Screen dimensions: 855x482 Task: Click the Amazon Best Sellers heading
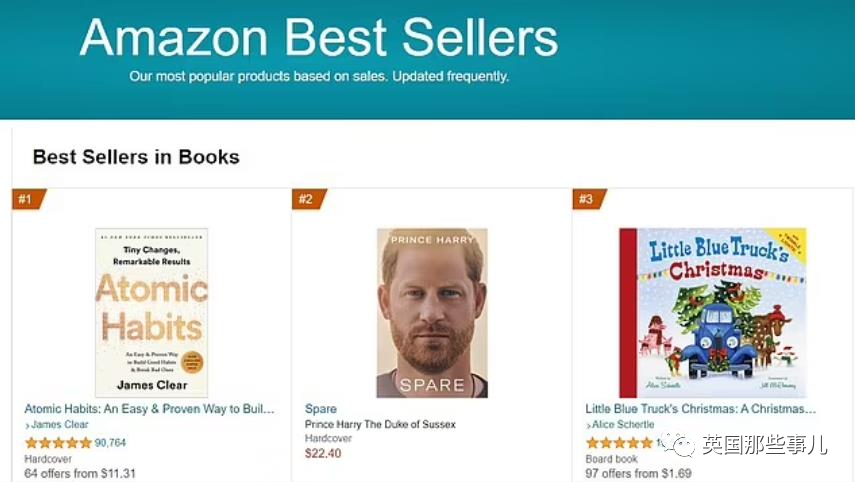pos(319,37)
